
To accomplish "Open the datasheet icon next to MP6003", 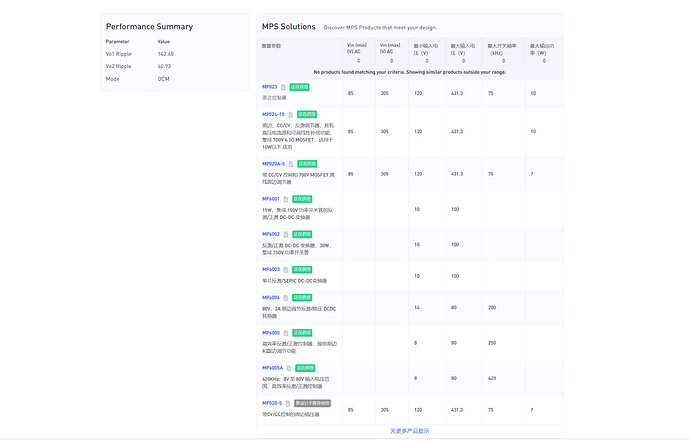I will click(x=286, y=269).
